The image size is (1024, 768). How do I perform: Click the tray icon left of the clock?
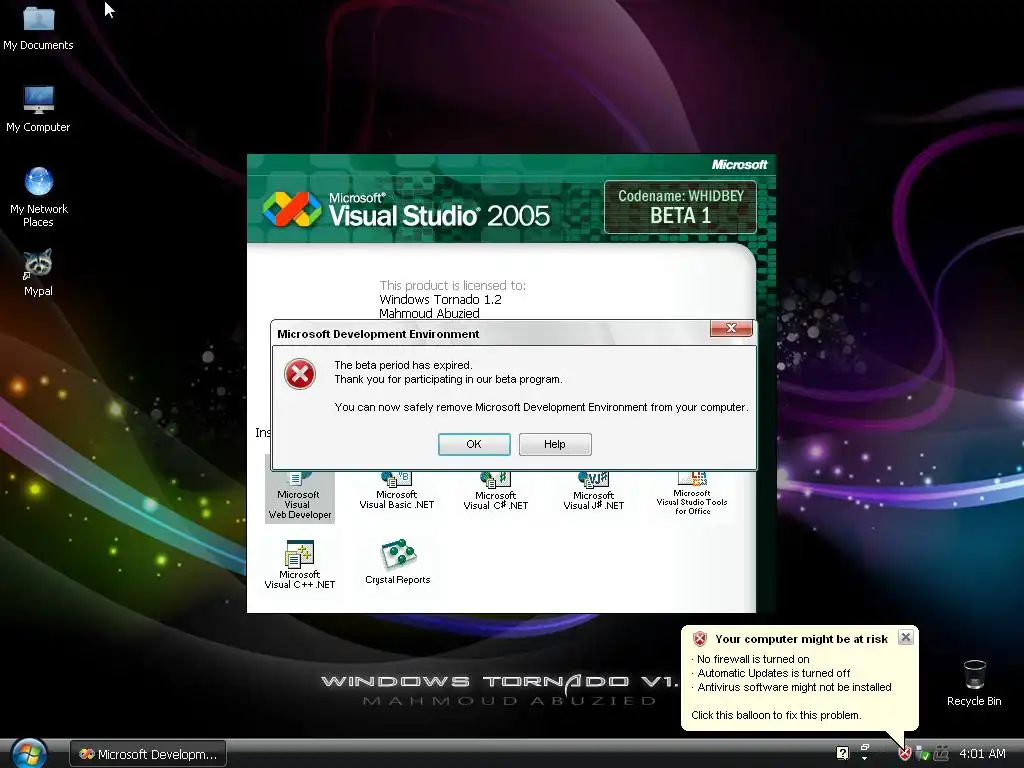(941, 754)
